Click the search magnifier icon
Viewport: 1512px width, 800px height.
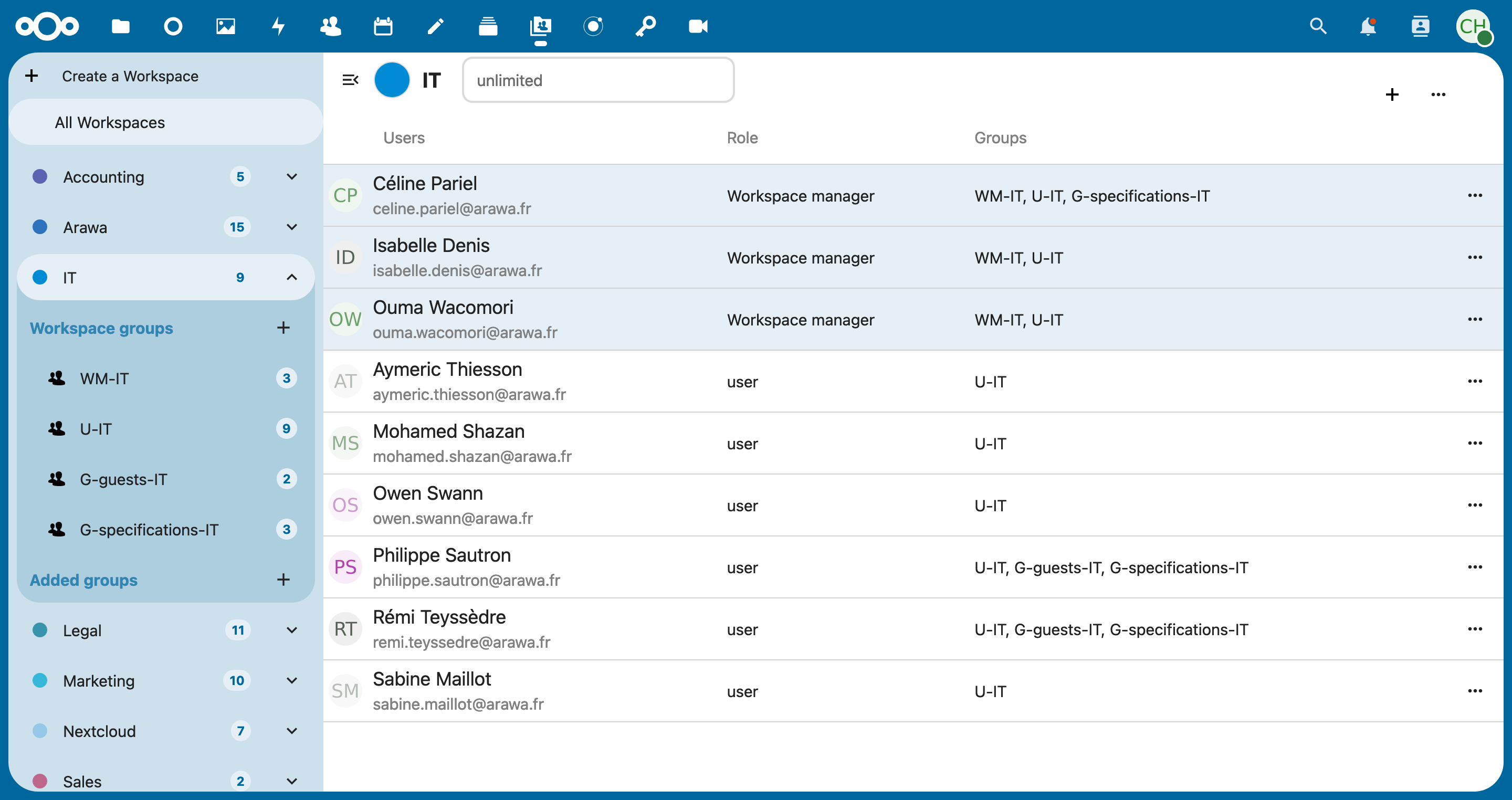tap(1318, 26)
